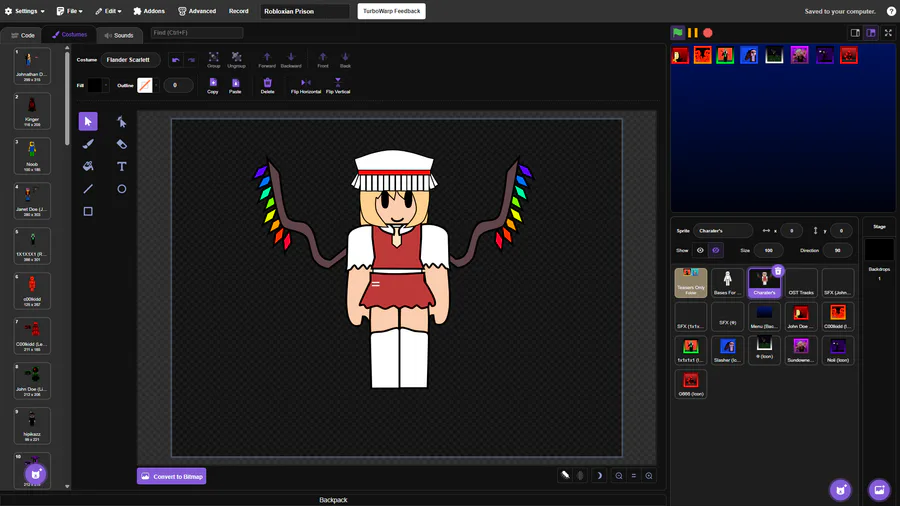Screen dimensions: 900x506
Task: Select the Reshape tool
Action: pos(122,121)
